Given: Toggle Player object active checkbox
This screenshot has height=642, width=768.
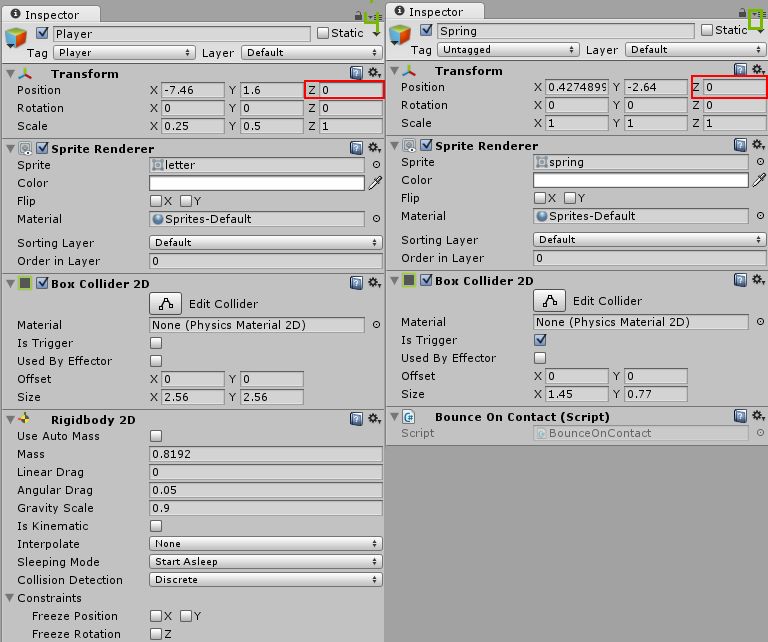Looking at the screenshot, I should (43, 33).
